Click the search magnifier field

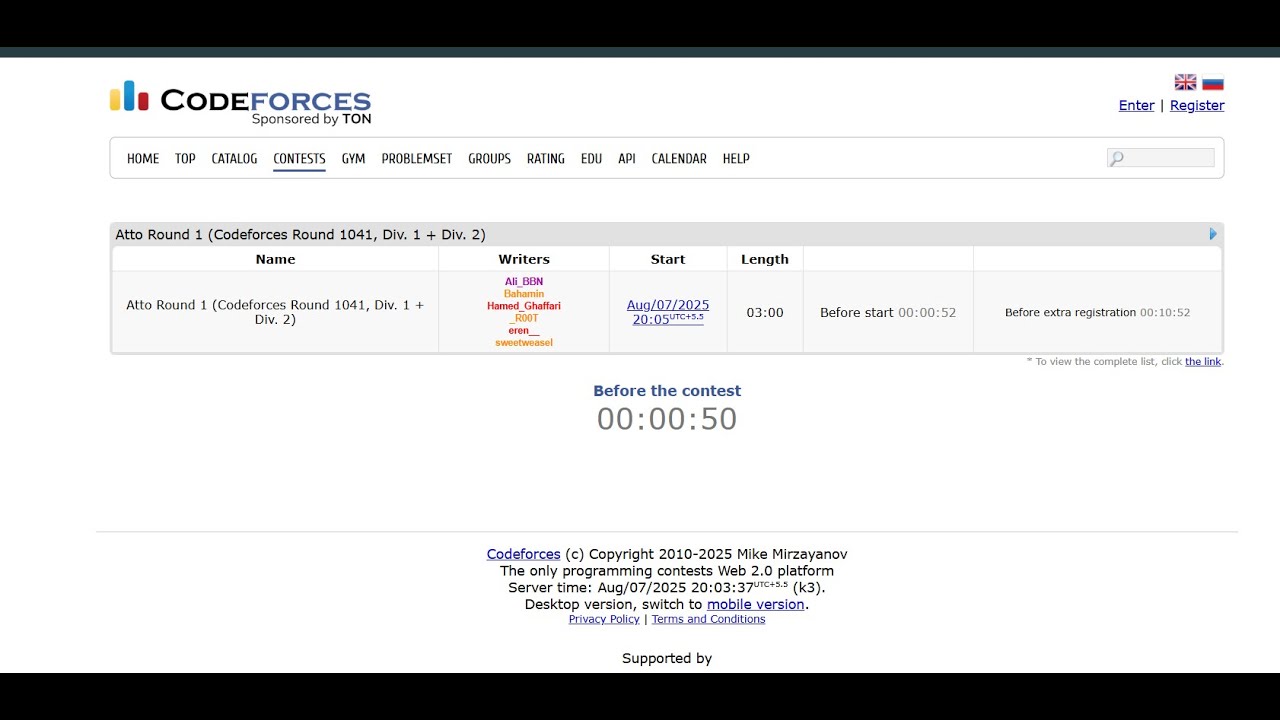pos(1160,158)
